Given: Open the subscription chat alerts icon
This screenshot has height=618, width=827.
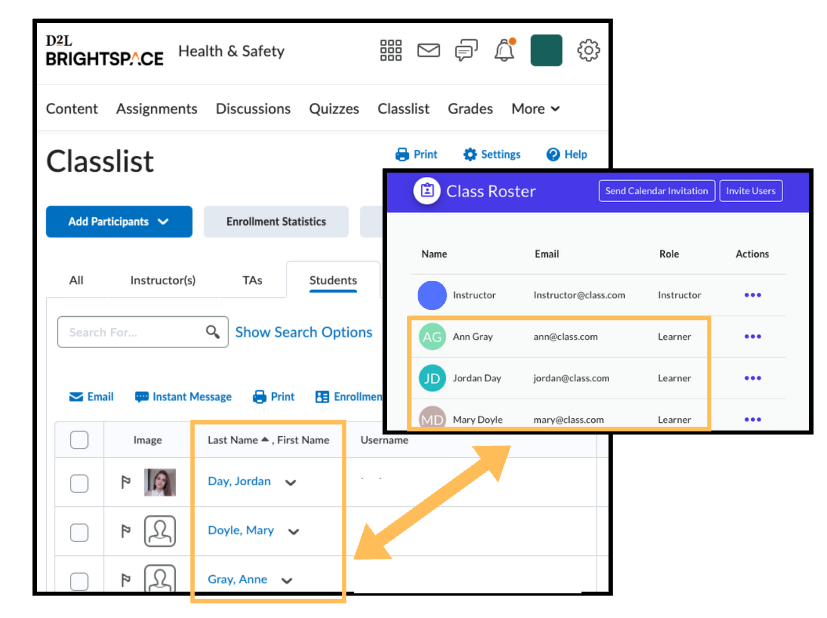Looking at the screenshot, I should coord(466,51).
